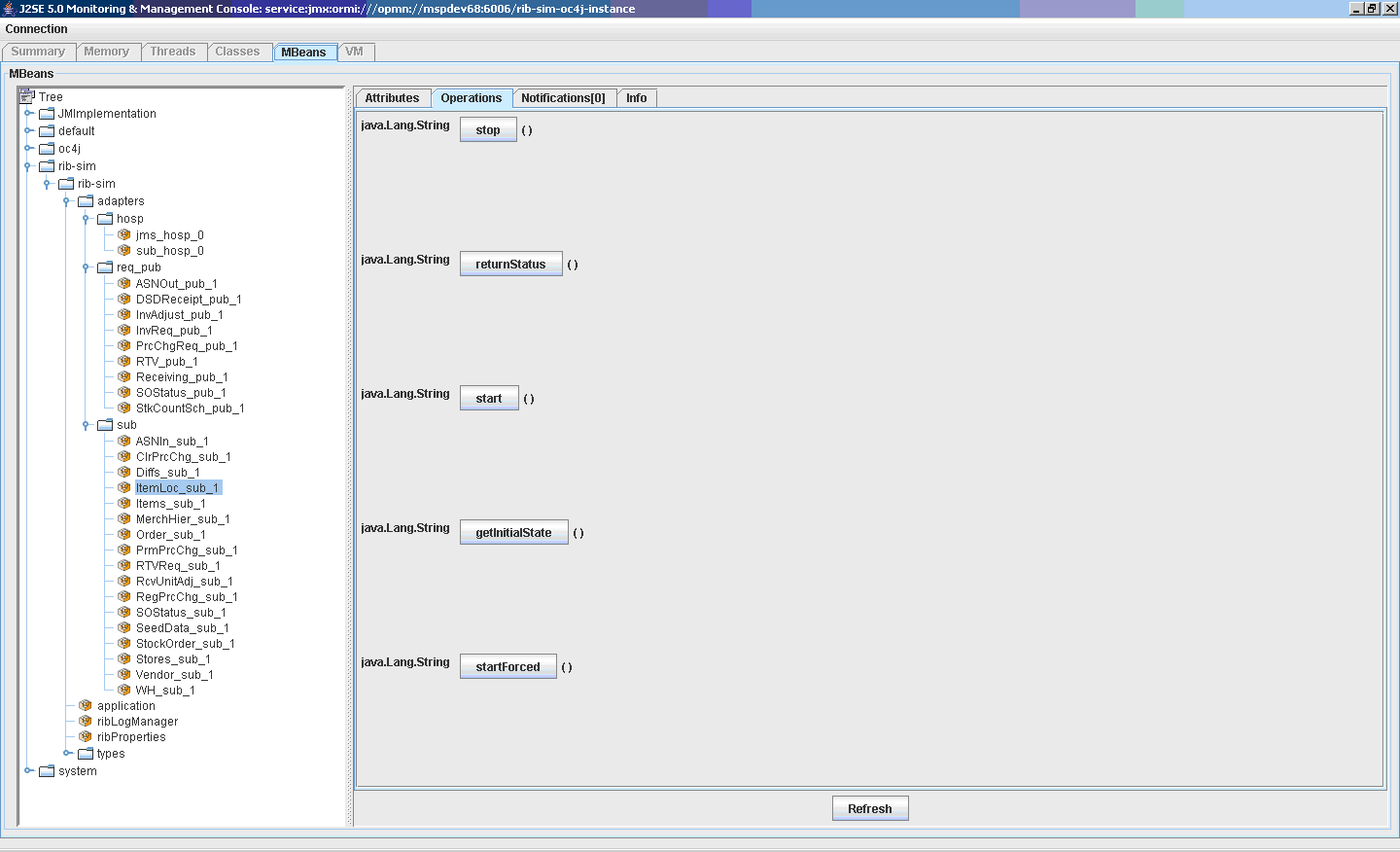Viewport: 1400px width, 852px height.
Task: Select RegPrcChg_sub_1 in the tree
Action: [x=187, y=597]
